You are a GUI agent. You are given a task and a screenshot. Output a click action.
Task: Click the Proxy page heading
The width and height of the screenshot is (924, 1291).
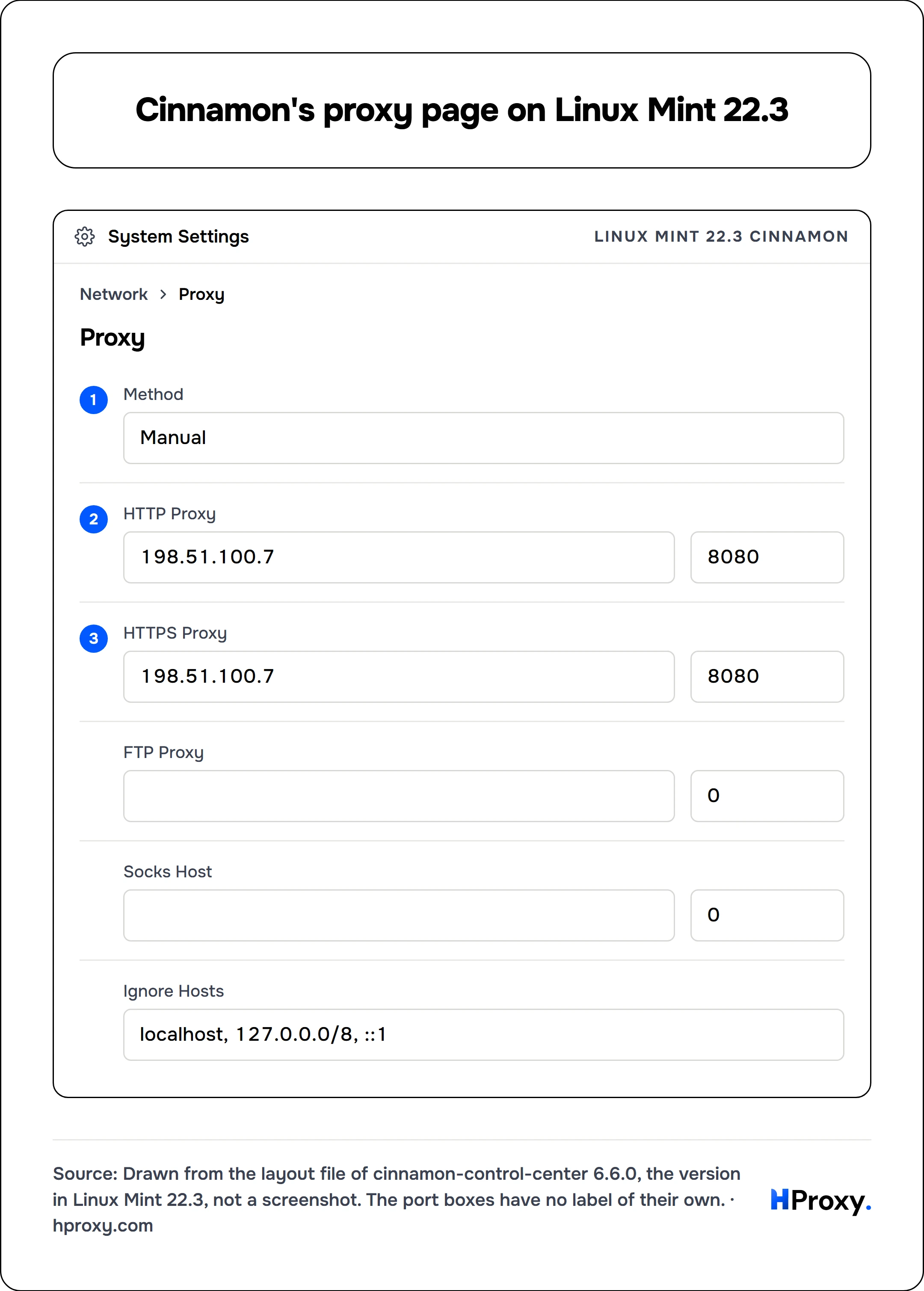[x=112, y=338]
